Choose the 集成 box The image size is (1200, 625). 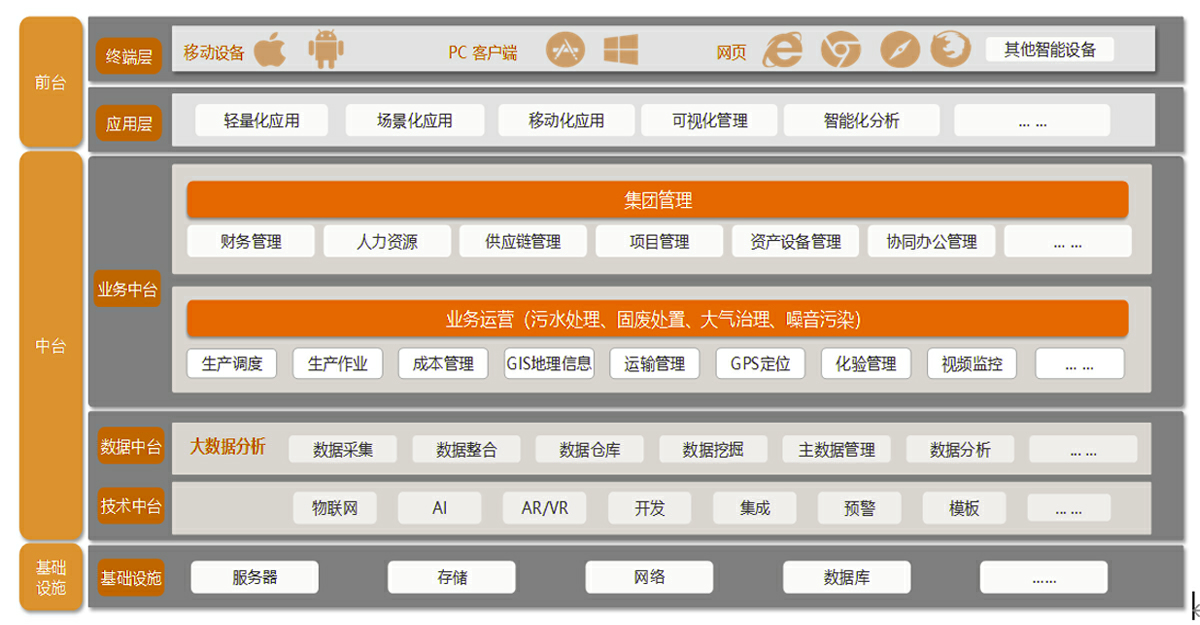755,508
